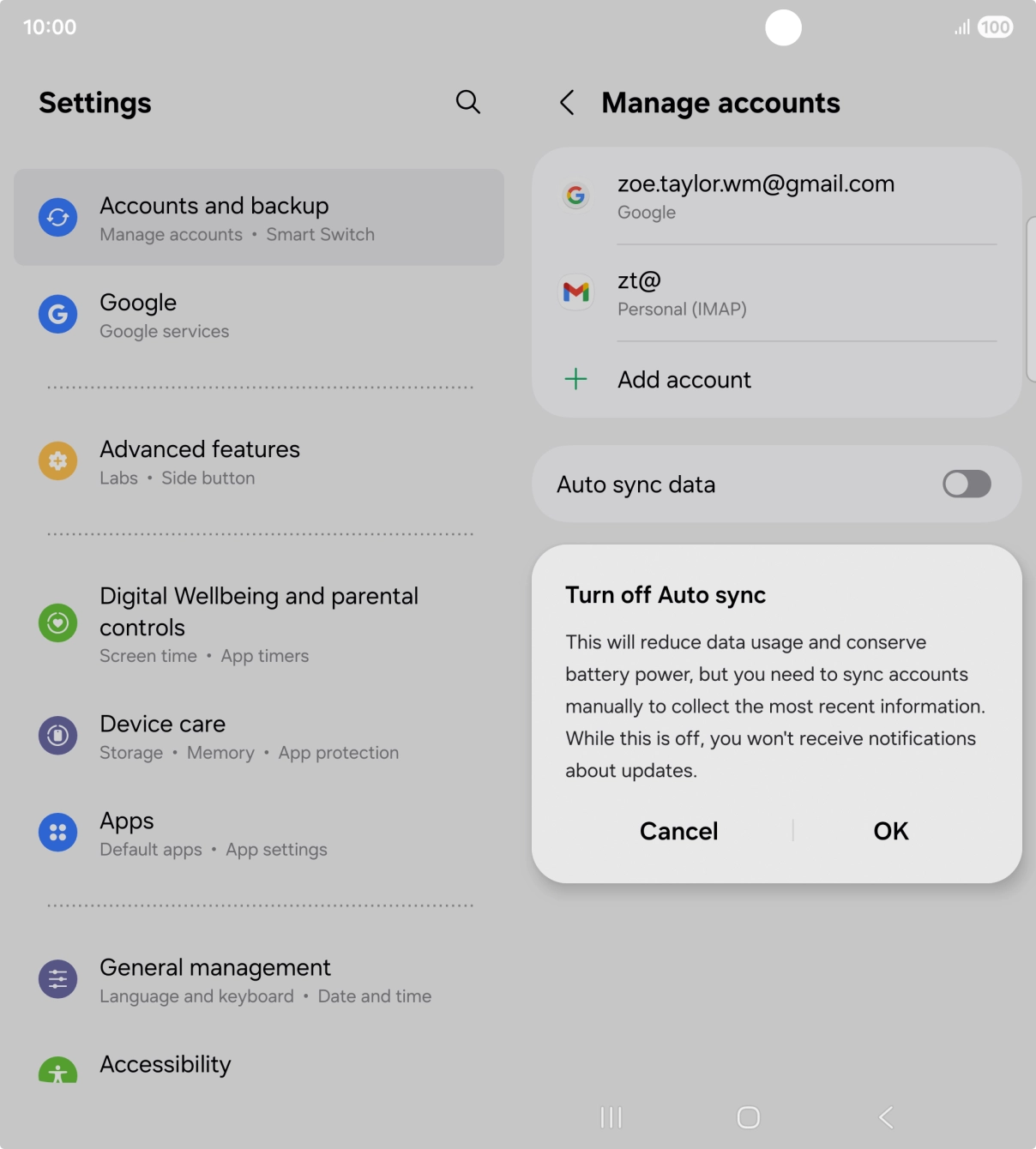Toggle the Auto sync data switch
Image resolution: width=1036 pixels, height=1149 pixels.
[967, 484]
